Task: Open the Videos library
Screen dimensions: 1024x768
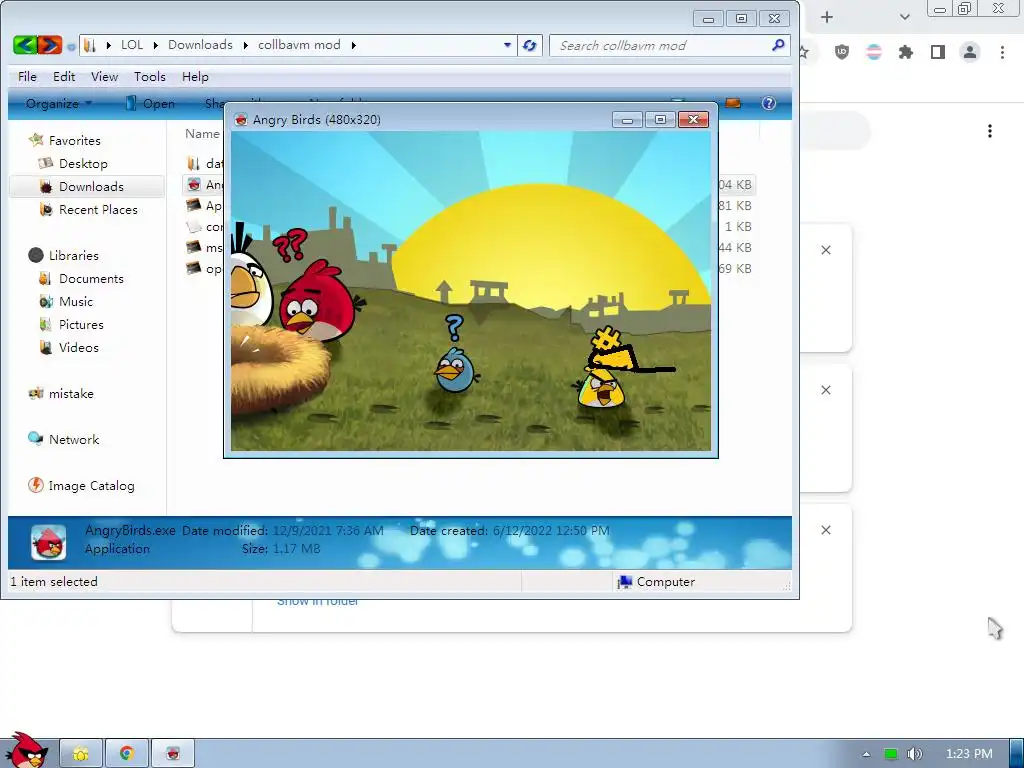Action: pyautogui.click(x=69, y=347)
